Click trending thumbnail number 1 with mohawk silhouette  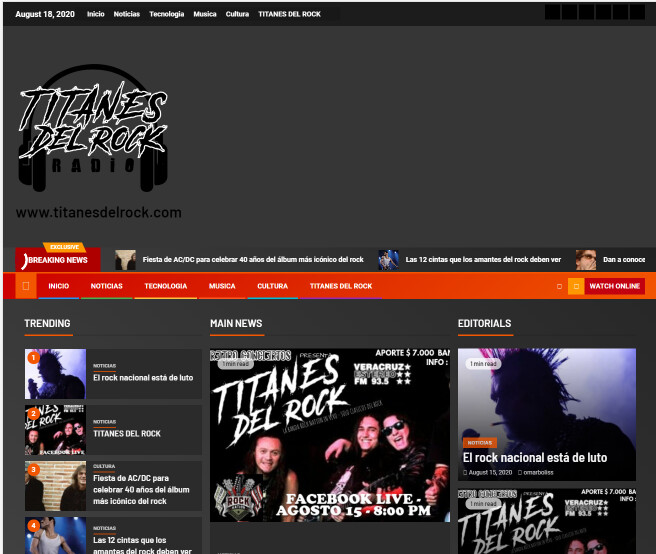(55, 374)
